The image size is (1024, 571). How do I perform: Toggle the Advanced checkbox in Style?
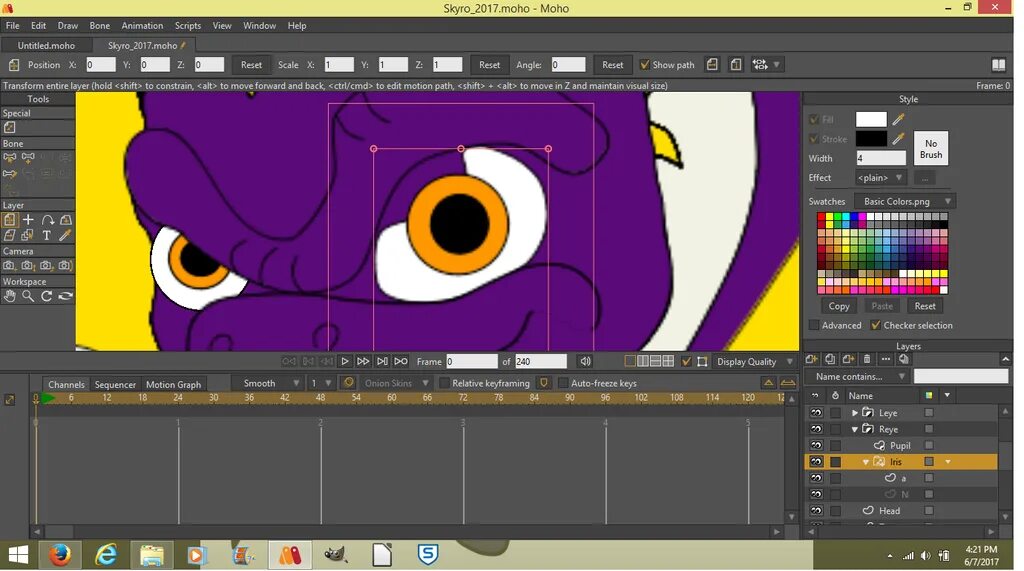click(x=814, y=325)
